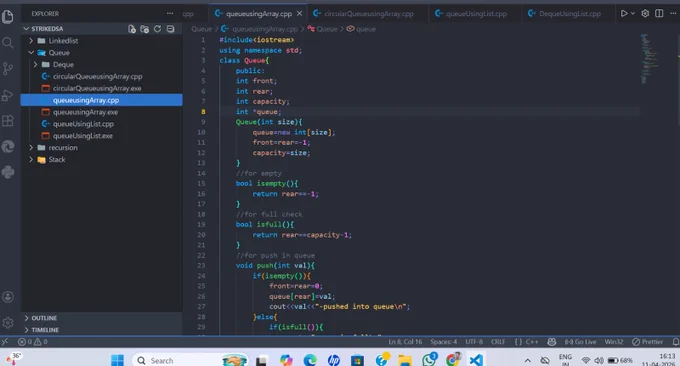Image resolution: width=680 pixels, height=366 pixels.
Task: Open File Explorer from taskbar
Action: 405,360
